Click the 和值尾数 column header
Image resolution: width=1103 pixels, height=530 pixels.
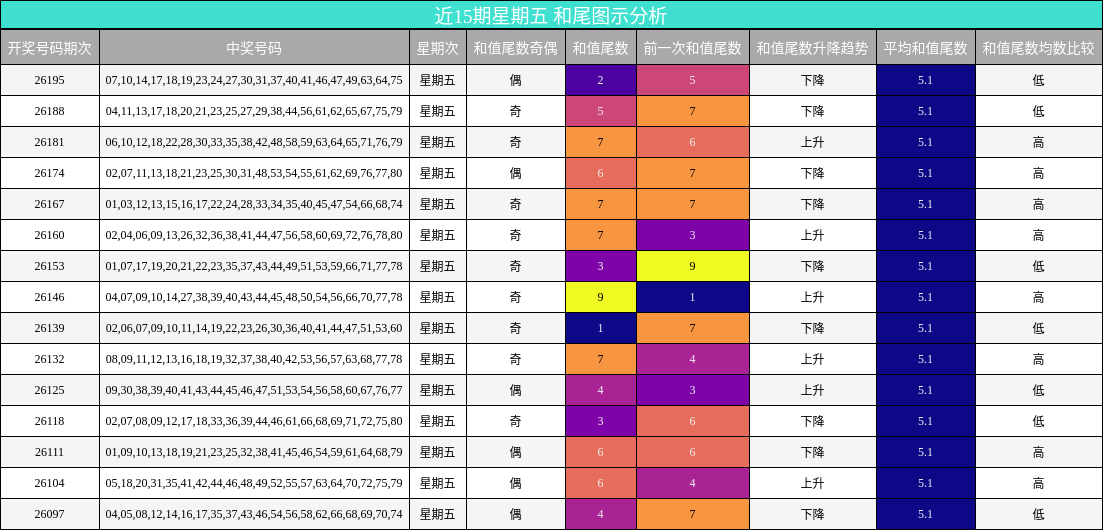click(x=601, y=48)
